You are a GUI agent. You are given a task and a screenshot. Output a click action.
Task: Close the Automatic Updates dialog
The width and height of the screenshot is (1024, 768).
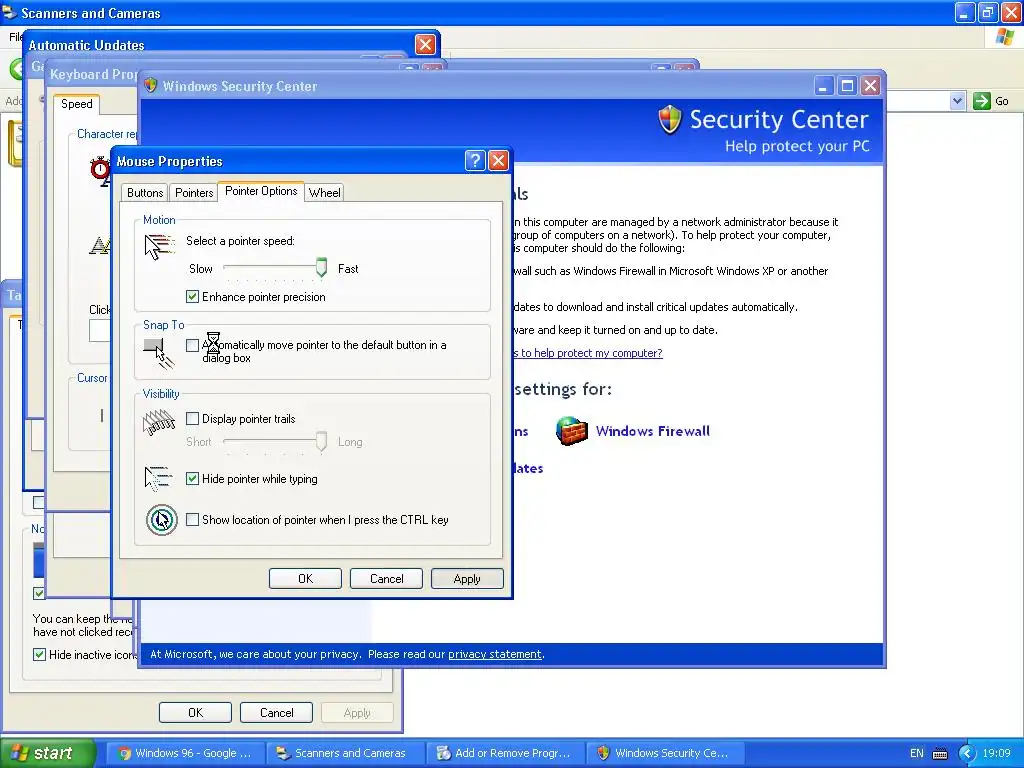(425, 44)
